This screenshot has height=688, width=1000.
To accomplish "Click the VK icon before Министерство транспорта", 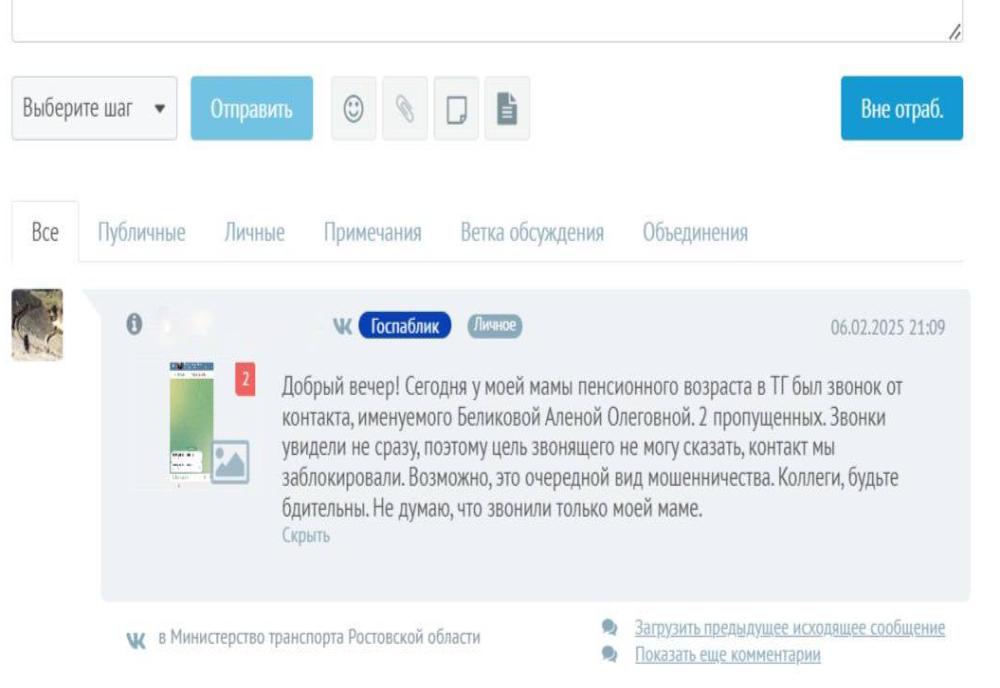I will pos(135,639).
